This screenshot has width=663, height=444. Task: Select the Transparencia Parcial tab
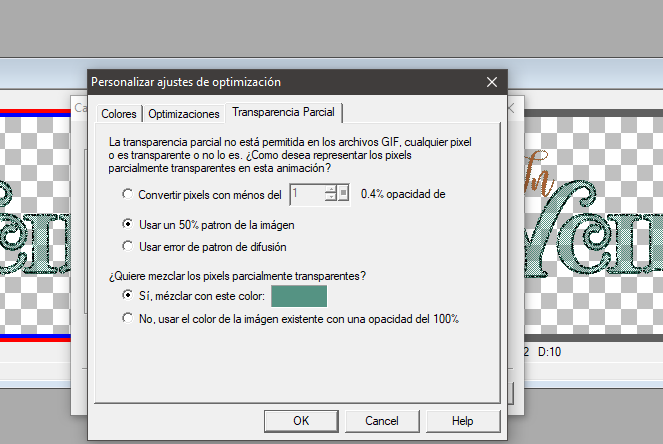pyautogui.click(x=284, y=113)
